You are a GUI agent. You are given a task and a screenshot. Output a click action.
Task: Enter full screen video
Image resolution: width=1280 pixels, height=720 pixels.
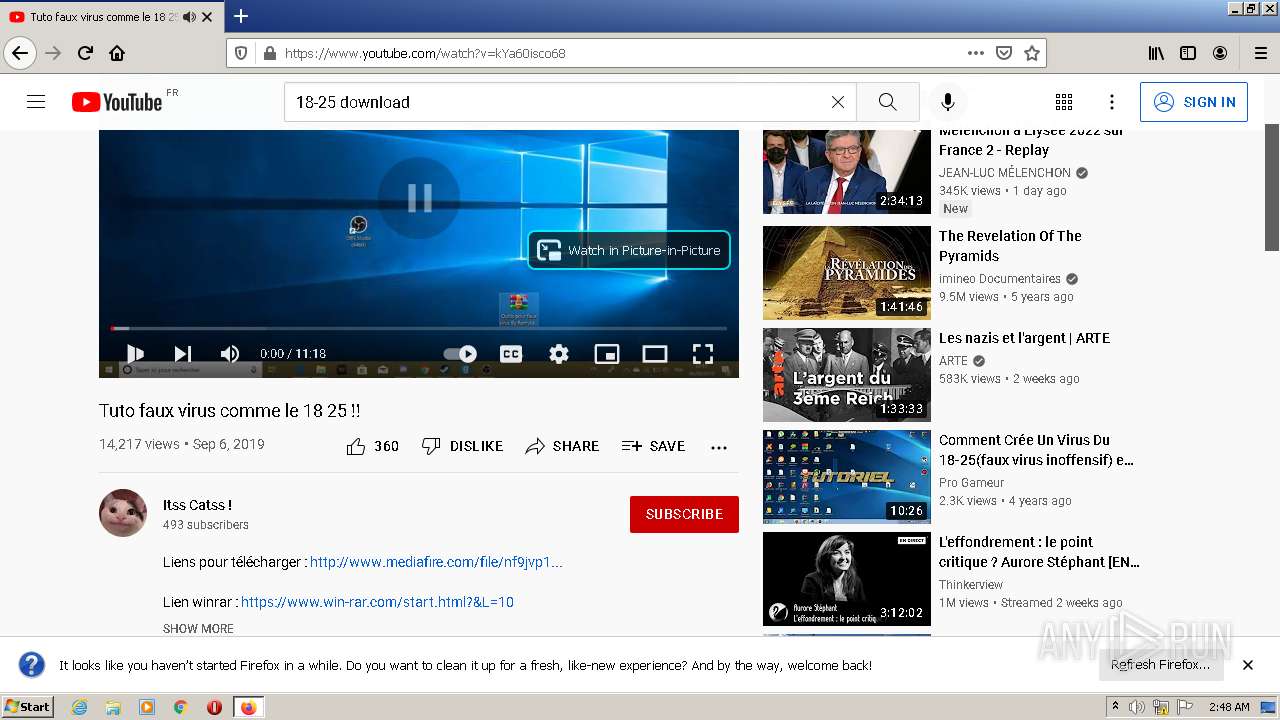tap(703, 353)
